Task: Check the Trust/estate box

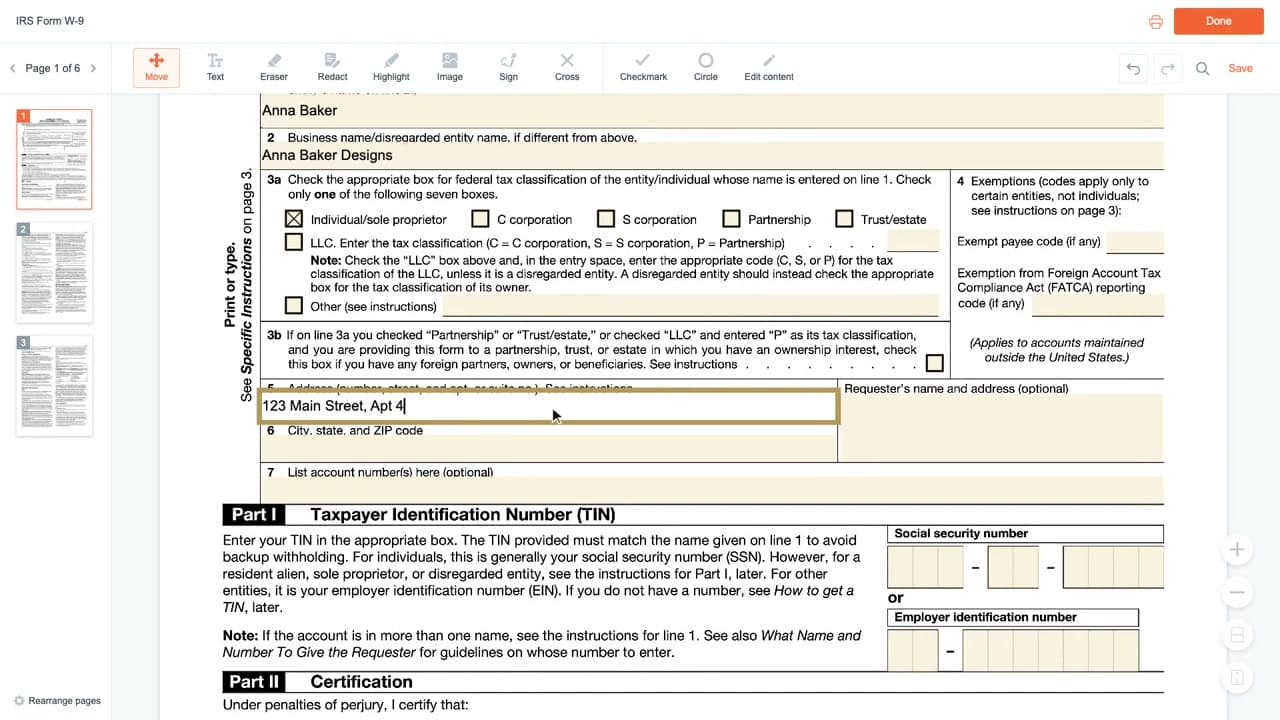Action: tap(844, 218)
